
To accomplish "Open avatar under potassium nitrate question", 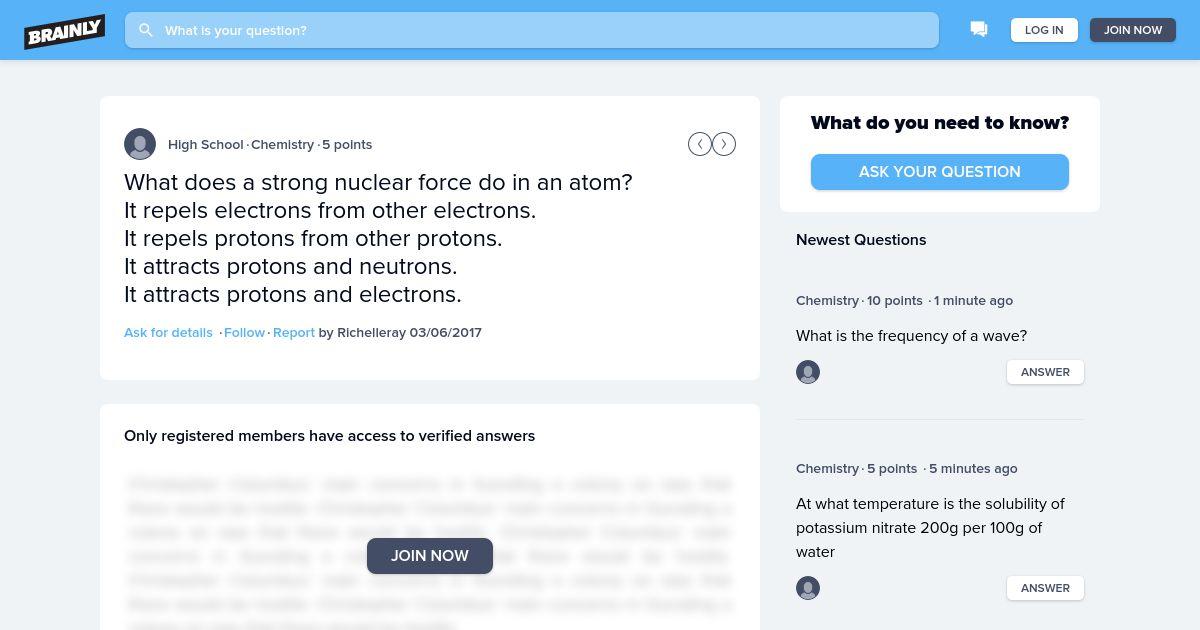I will point(808,588).
